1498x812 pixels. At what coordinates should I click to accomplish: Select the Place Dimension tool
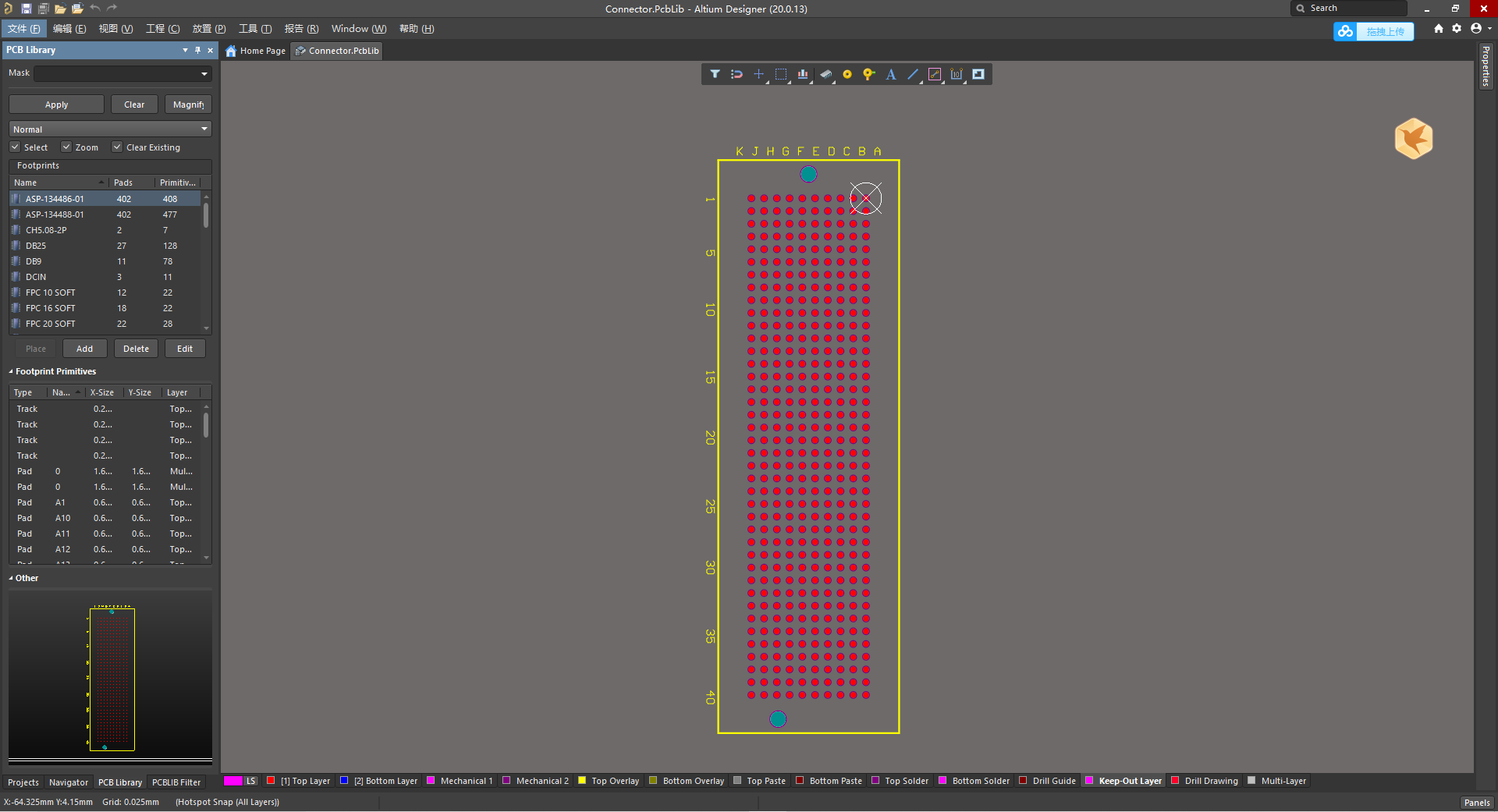[x=957, y=74]
